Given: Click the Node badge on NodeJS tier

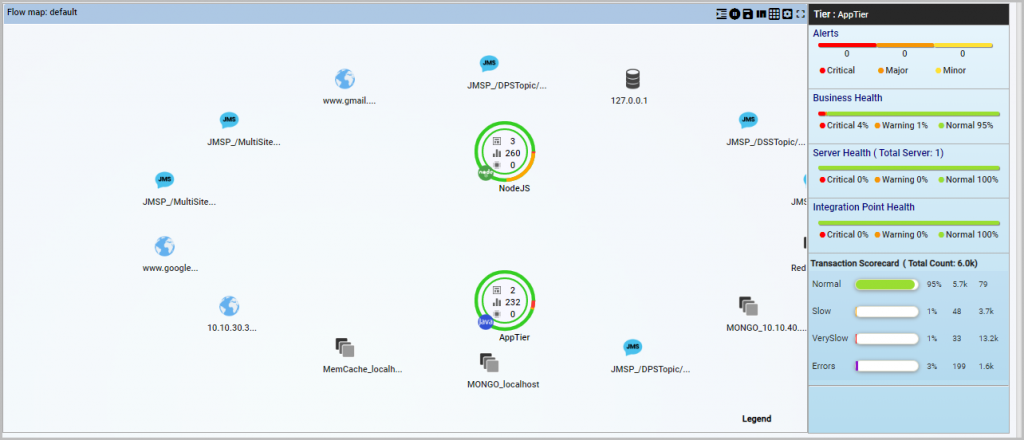Looking at the screenshot, I should [485, 173].
